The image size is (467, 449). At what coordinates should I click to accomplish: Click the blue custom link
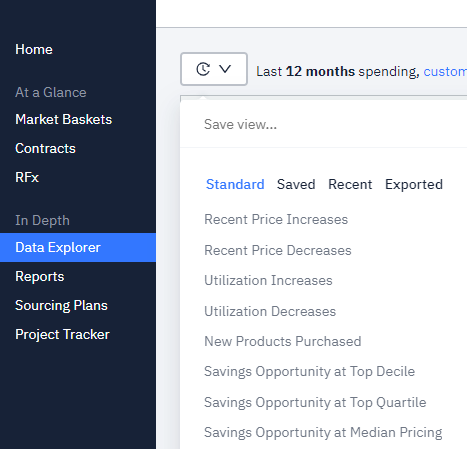(x=445, y=71)
